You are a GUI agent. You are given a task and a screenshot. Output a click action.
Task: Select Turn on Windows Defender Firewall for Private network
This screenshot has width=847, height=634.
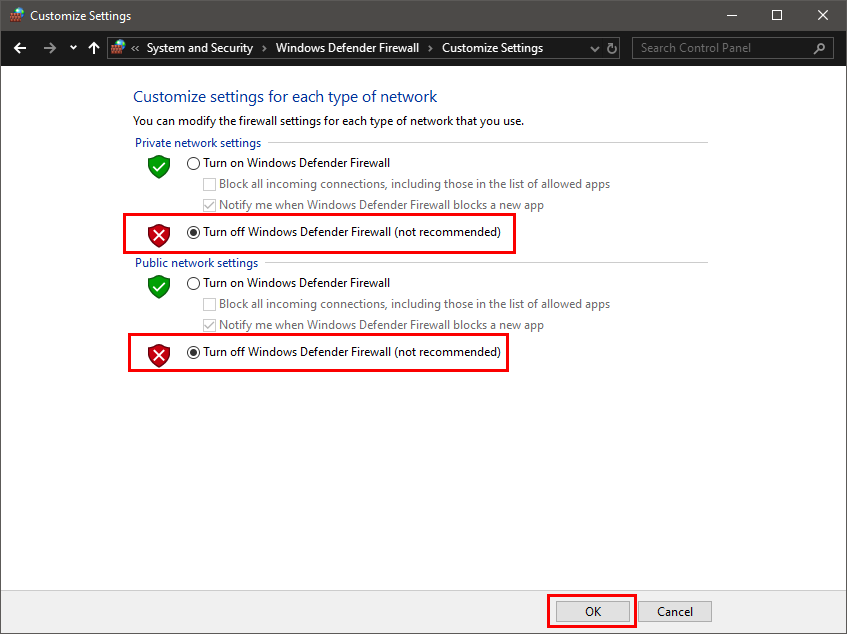[193, 163]
